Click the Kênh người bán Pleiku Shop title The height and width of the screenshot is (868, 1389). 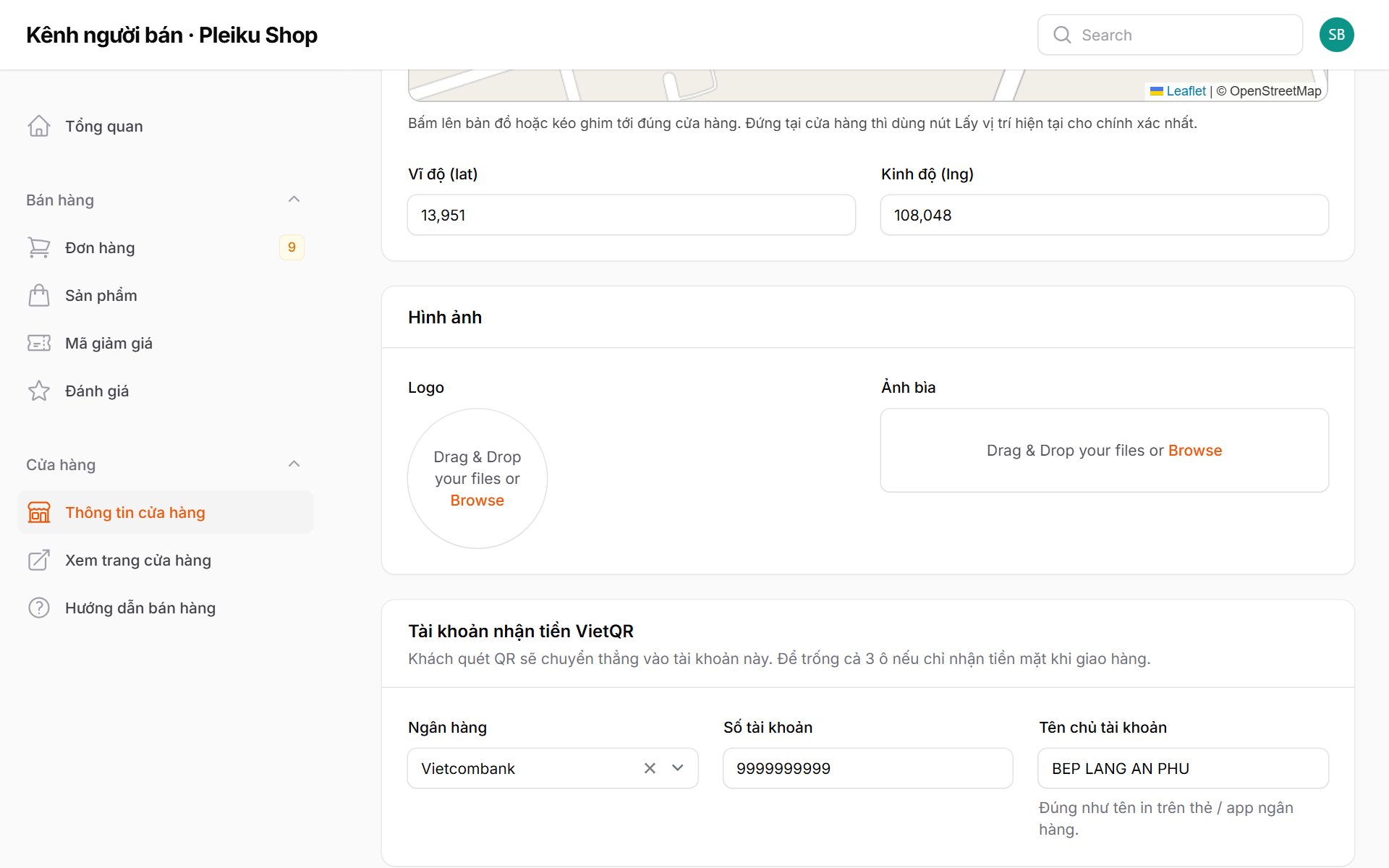tap(172, 35)
